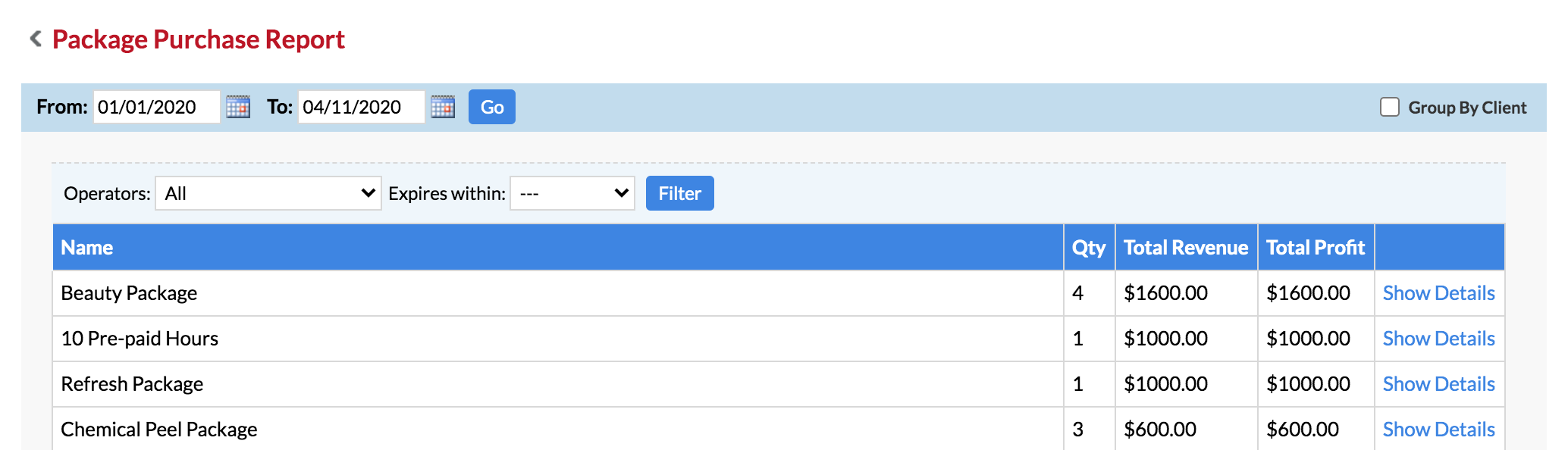The image size is (1568, 450).
Task: Apply the Filter button
Action: click(680, 193)
